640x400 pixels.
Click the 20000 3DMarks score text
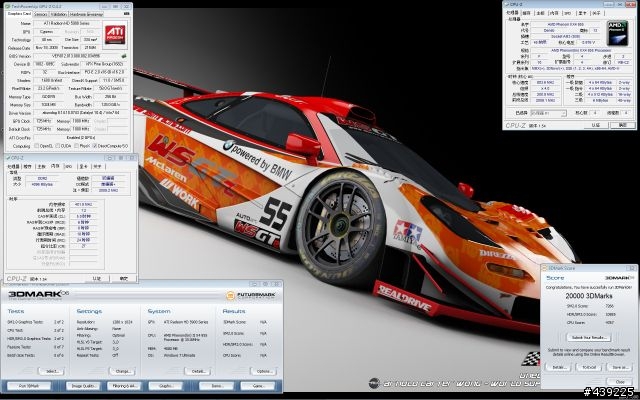[589, 296]
